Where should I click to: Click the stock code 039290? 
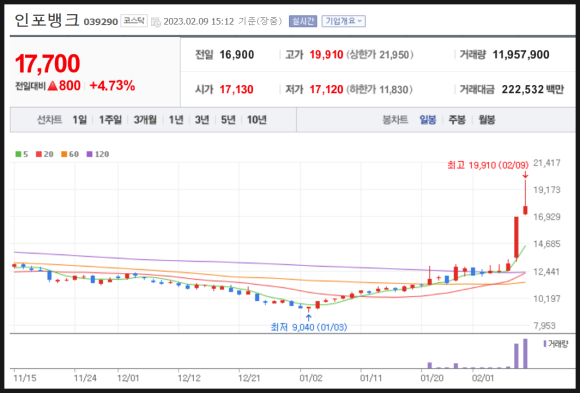click(x=101, y=22)
